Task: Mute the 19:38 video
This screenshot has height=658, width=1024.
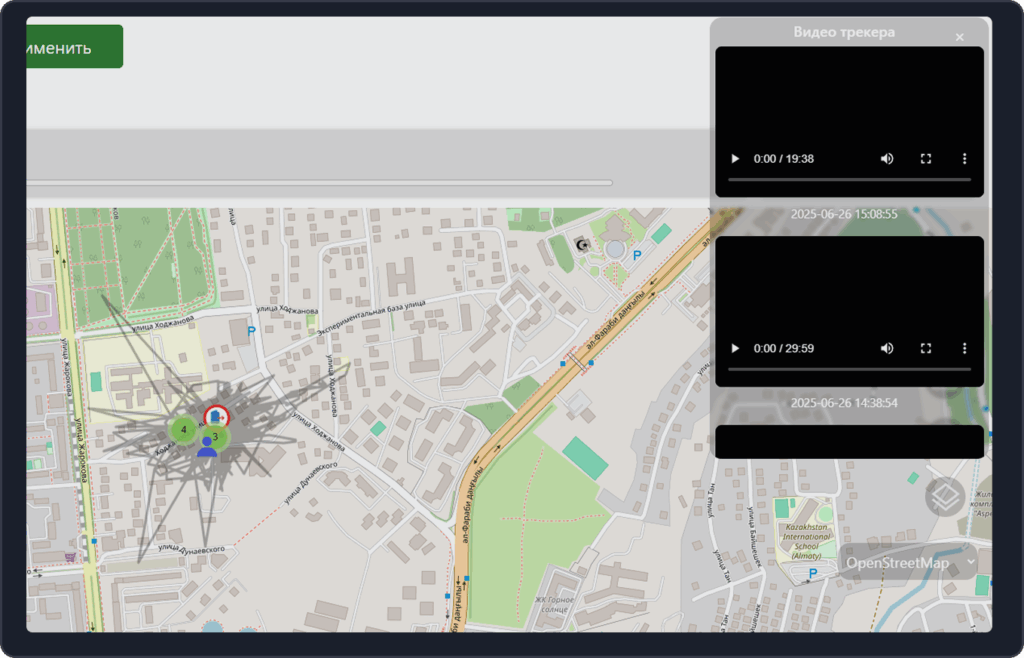Action: 887,159
